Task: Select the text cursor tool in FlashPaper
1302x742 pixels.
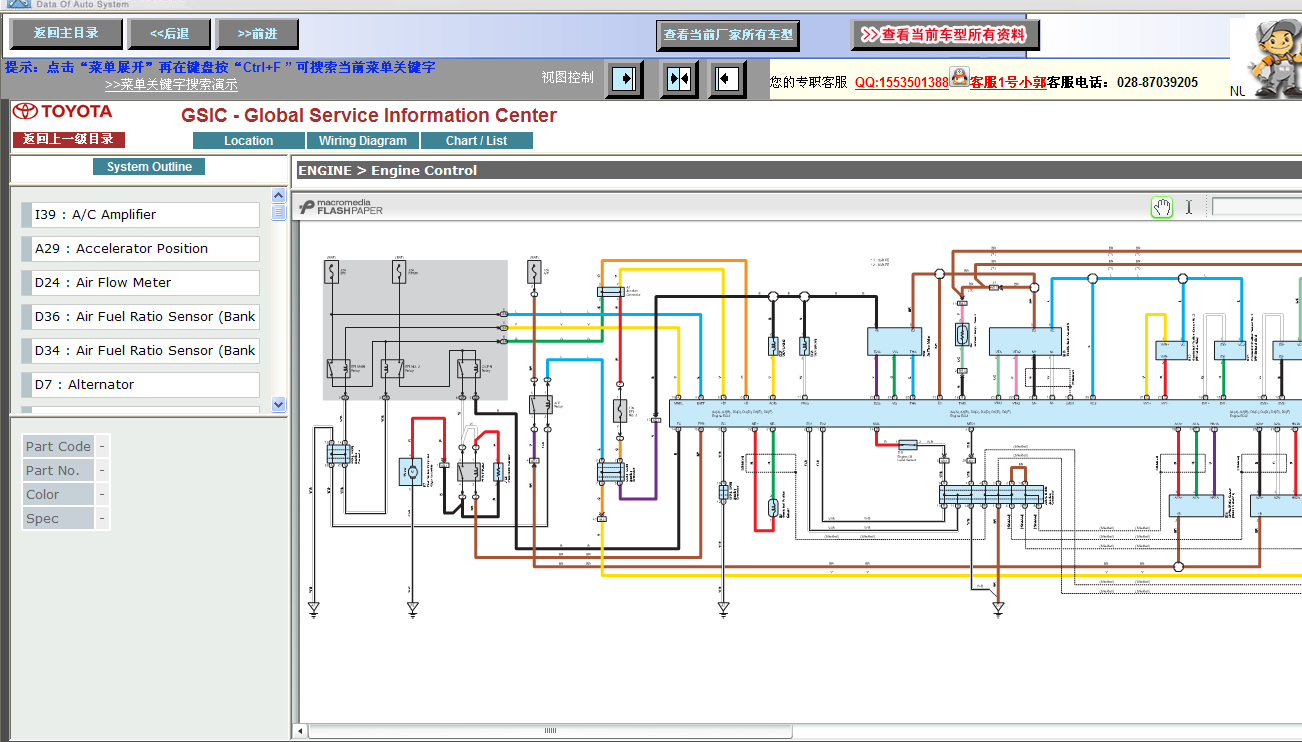Action: tap(1189, 207)
